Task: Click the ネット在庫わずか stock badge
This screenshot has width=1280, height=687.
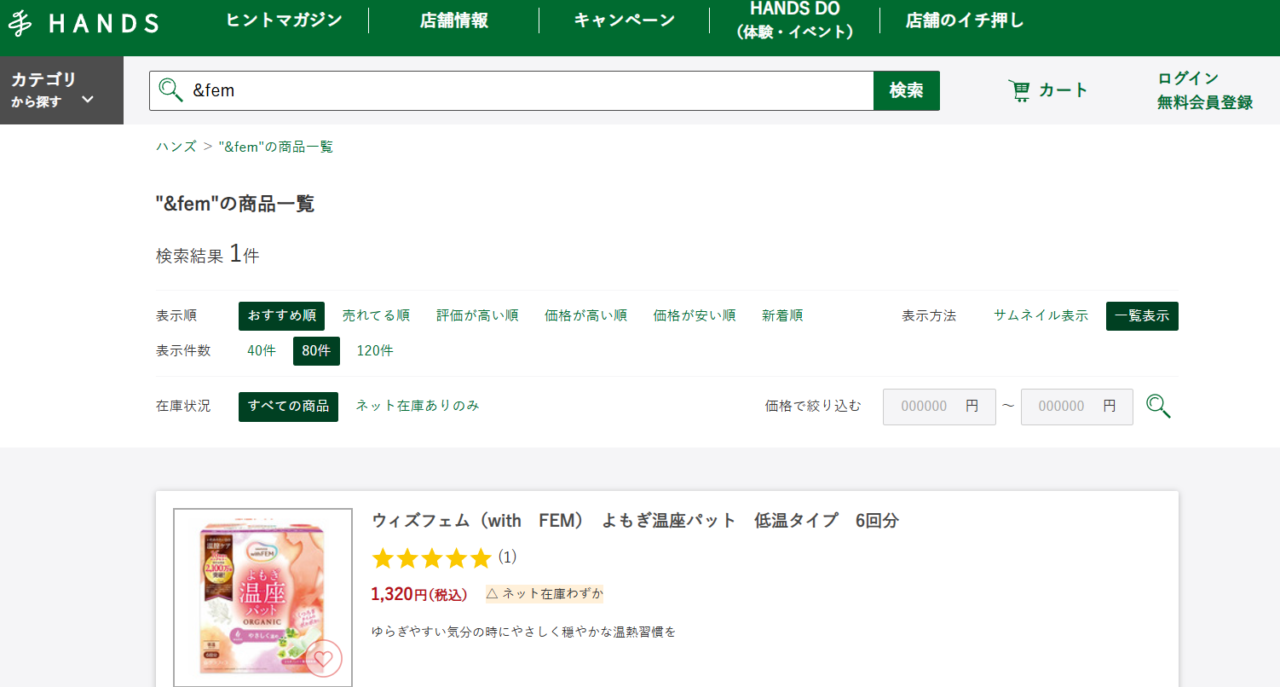Action: point(545,594)
